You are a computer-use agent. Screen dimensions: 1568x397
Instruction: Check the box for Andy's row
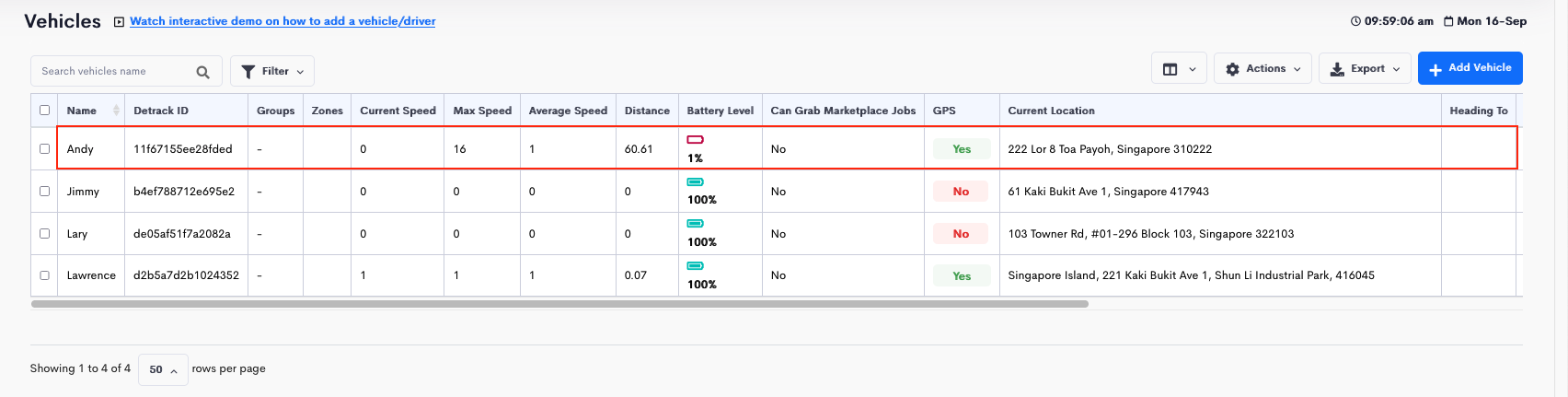click(44, 148)
